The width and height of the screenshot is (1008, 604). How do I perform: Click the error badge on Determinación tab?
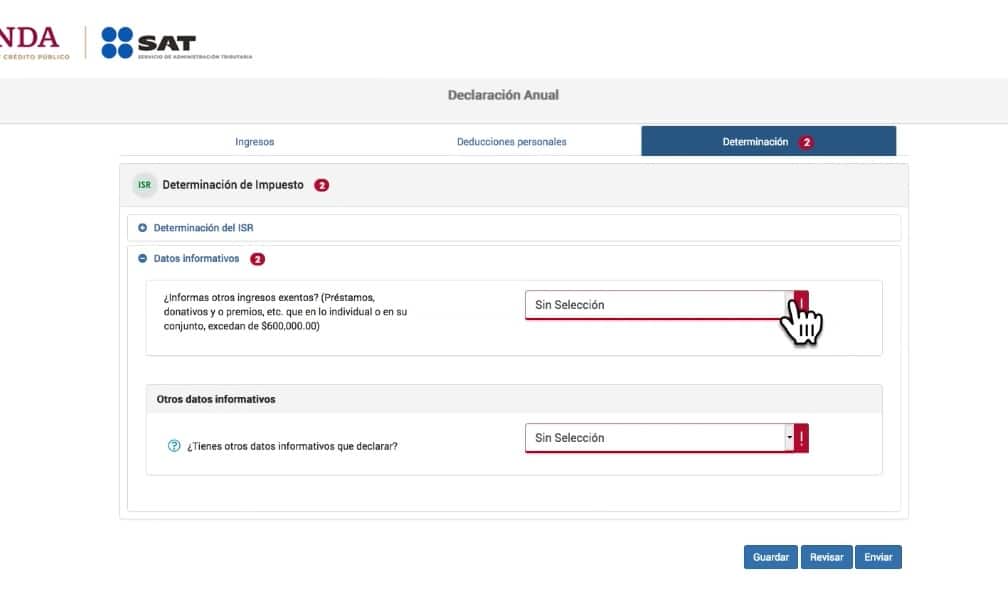pos(806,142)
